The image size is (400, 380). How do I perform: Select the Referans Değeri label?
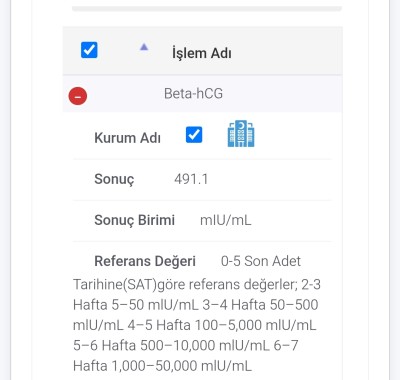[x=145, y=261]
